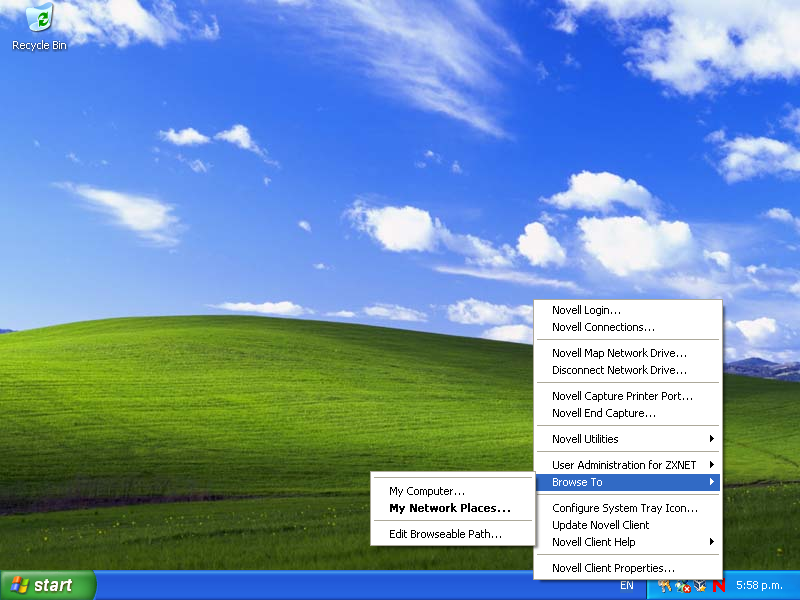Expand User Administration for ZXNET submenu
The image size is (800, 600).
pos(628,465)
